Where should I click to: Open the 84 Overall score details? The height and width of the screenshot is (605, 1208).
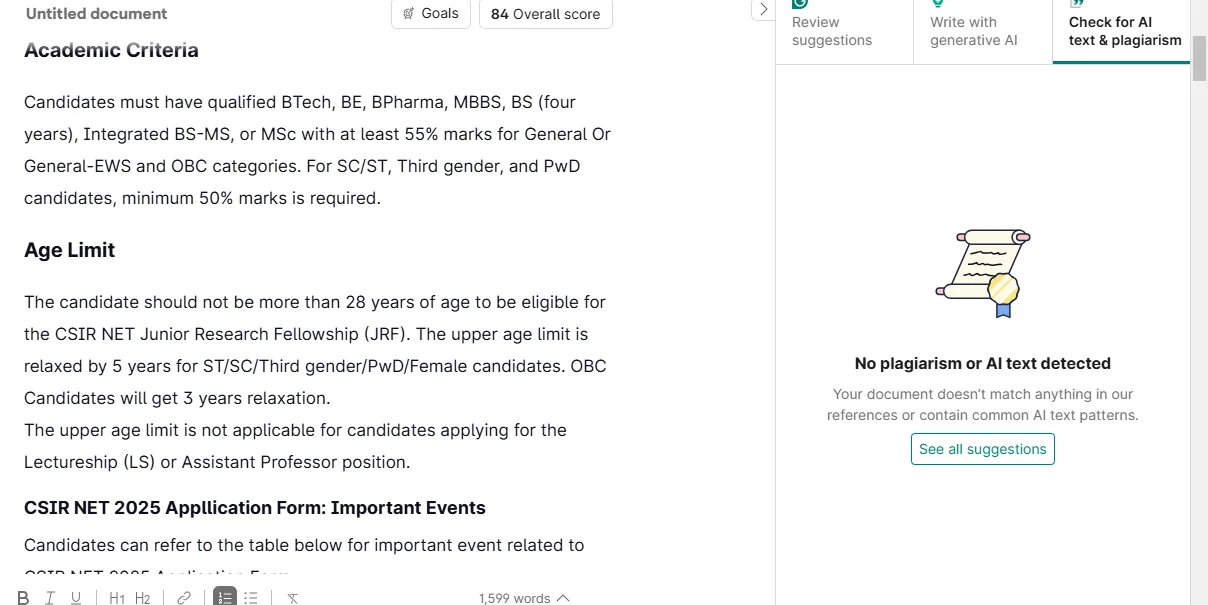546,14
